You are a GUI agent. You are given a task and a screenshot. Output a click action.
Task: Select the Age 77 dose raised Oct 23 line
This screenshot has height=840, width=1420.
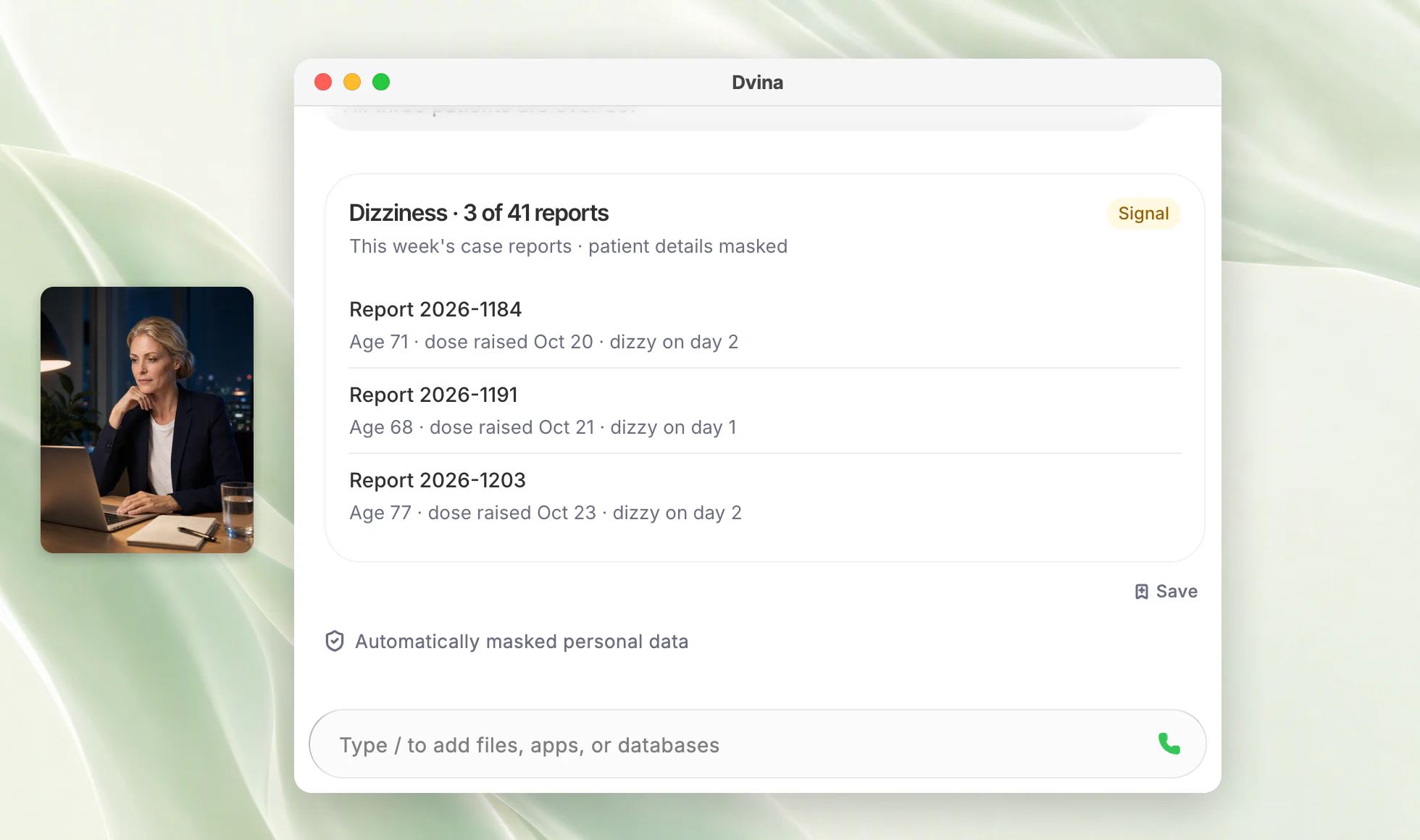(546, 513)
